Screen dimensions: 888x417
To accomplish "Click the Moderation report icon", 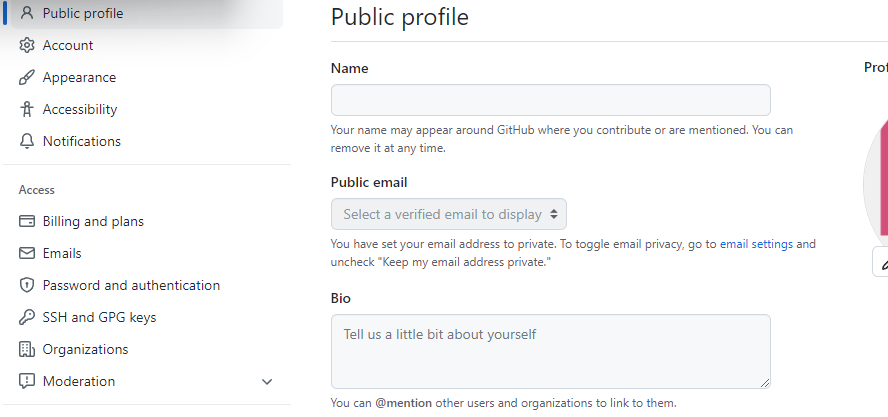I will coord(27,381).
